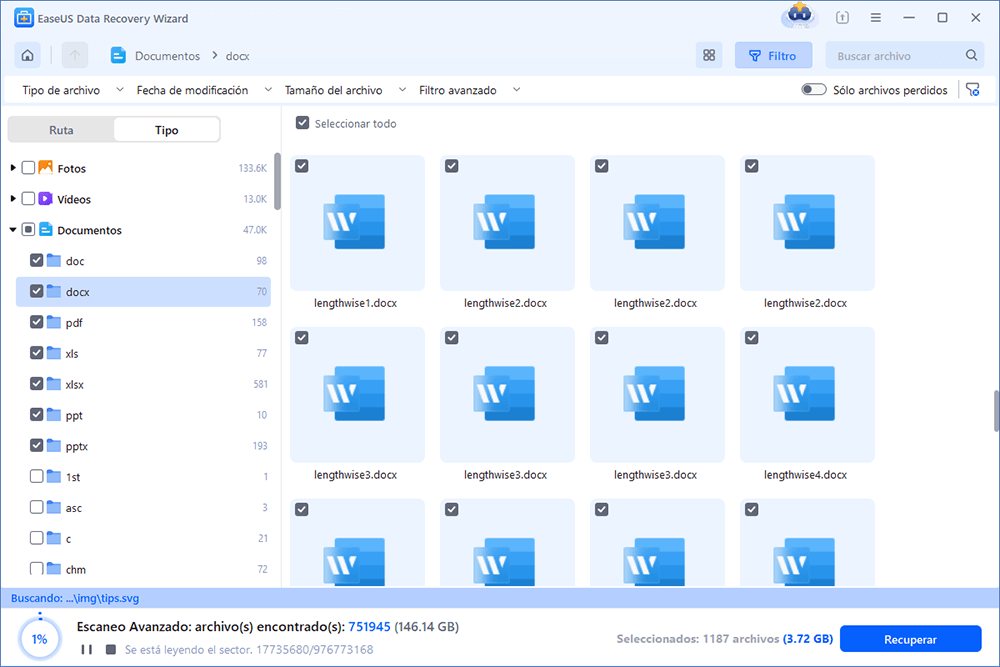Click the 3.72 GB selected size text
Screen dimensions: 1000x667
point(807,638)
